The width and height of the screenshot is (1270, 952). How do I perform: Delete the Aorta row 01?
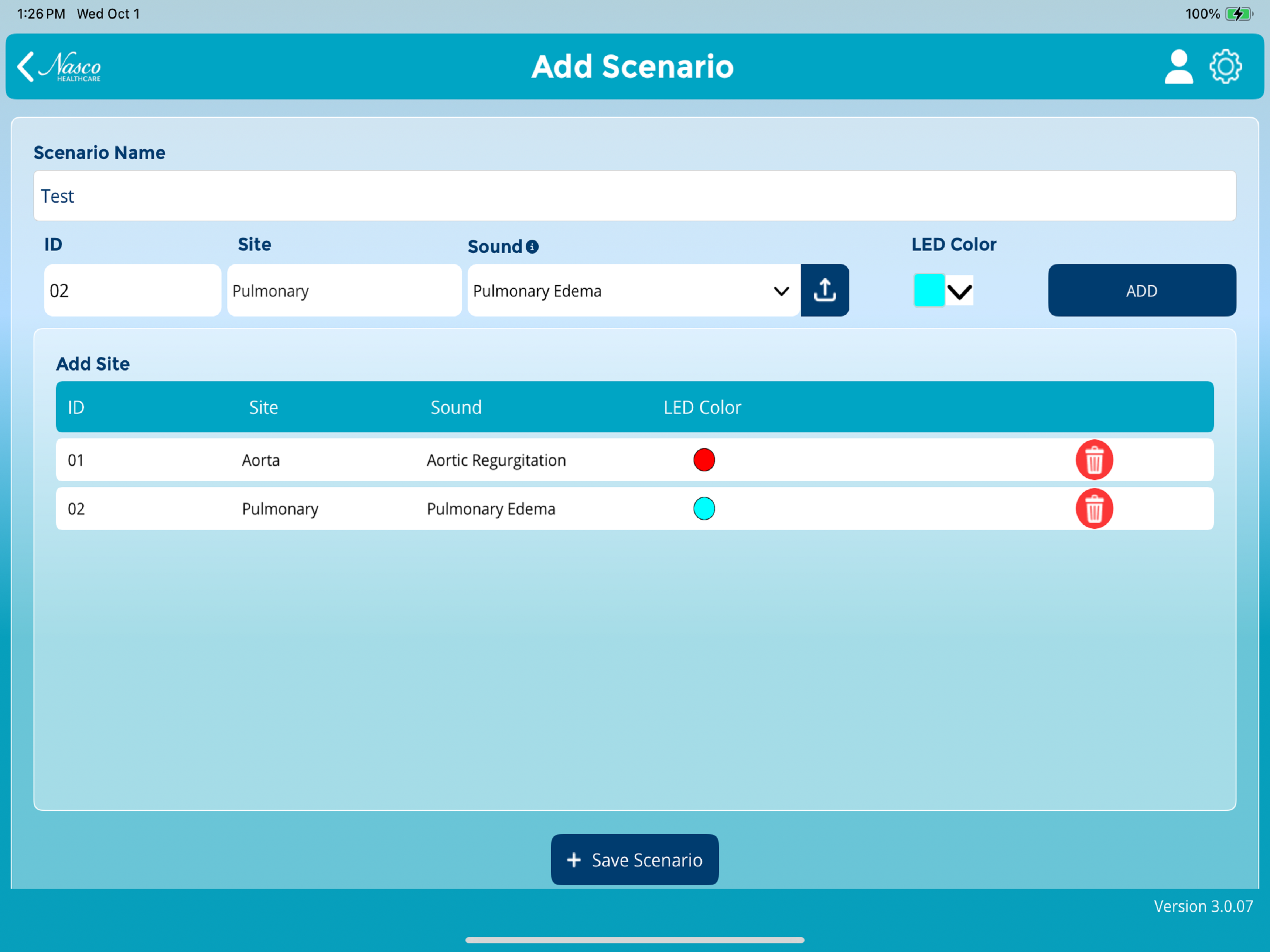pos(1094,460)
